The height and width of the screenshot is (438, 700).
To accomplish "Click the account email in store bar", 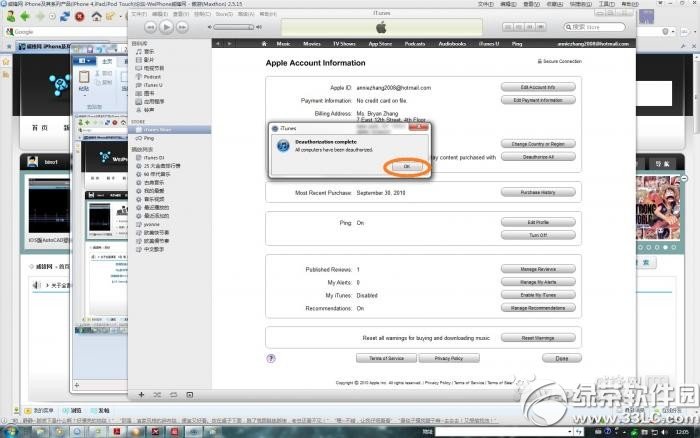I will click(x=593, y=44).
